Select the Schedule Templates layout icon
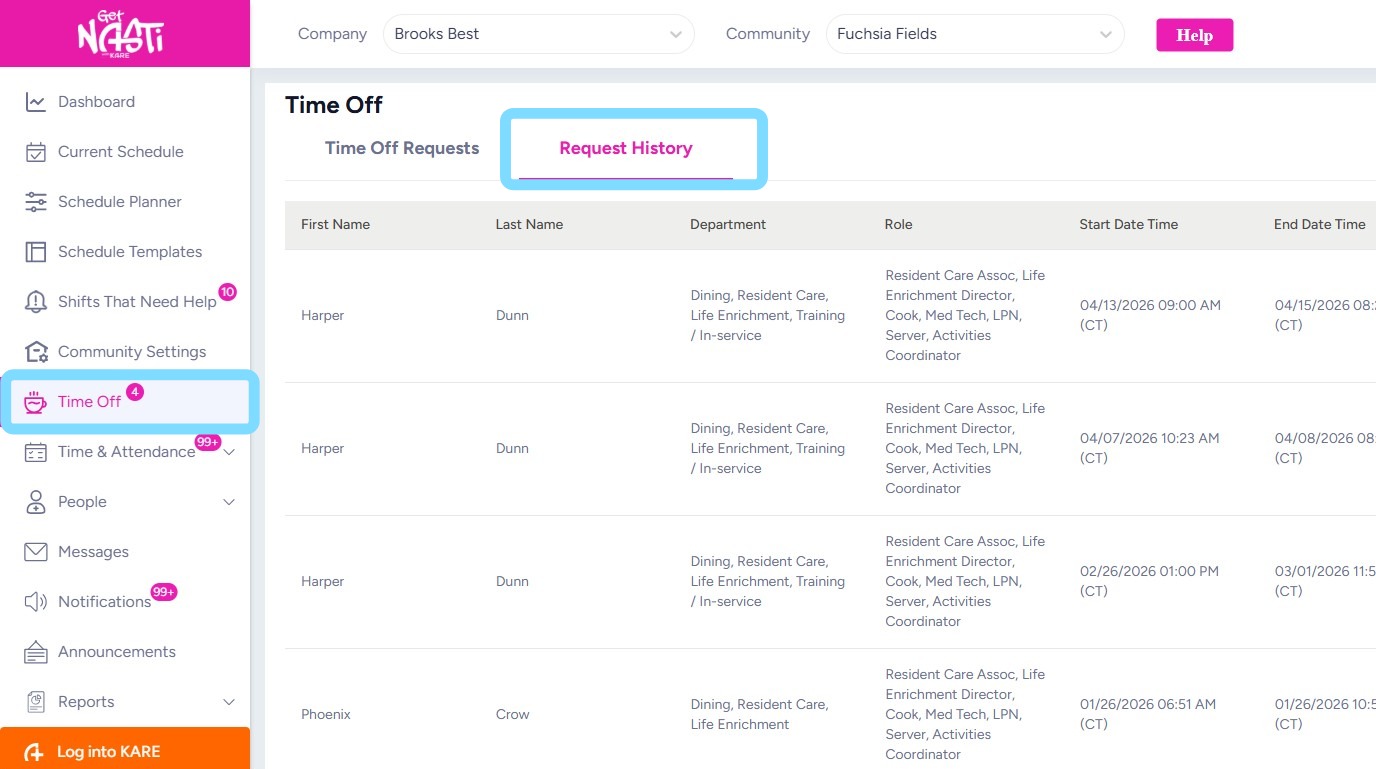Screen dimensions: 1376x769 [x=36, y=252]
